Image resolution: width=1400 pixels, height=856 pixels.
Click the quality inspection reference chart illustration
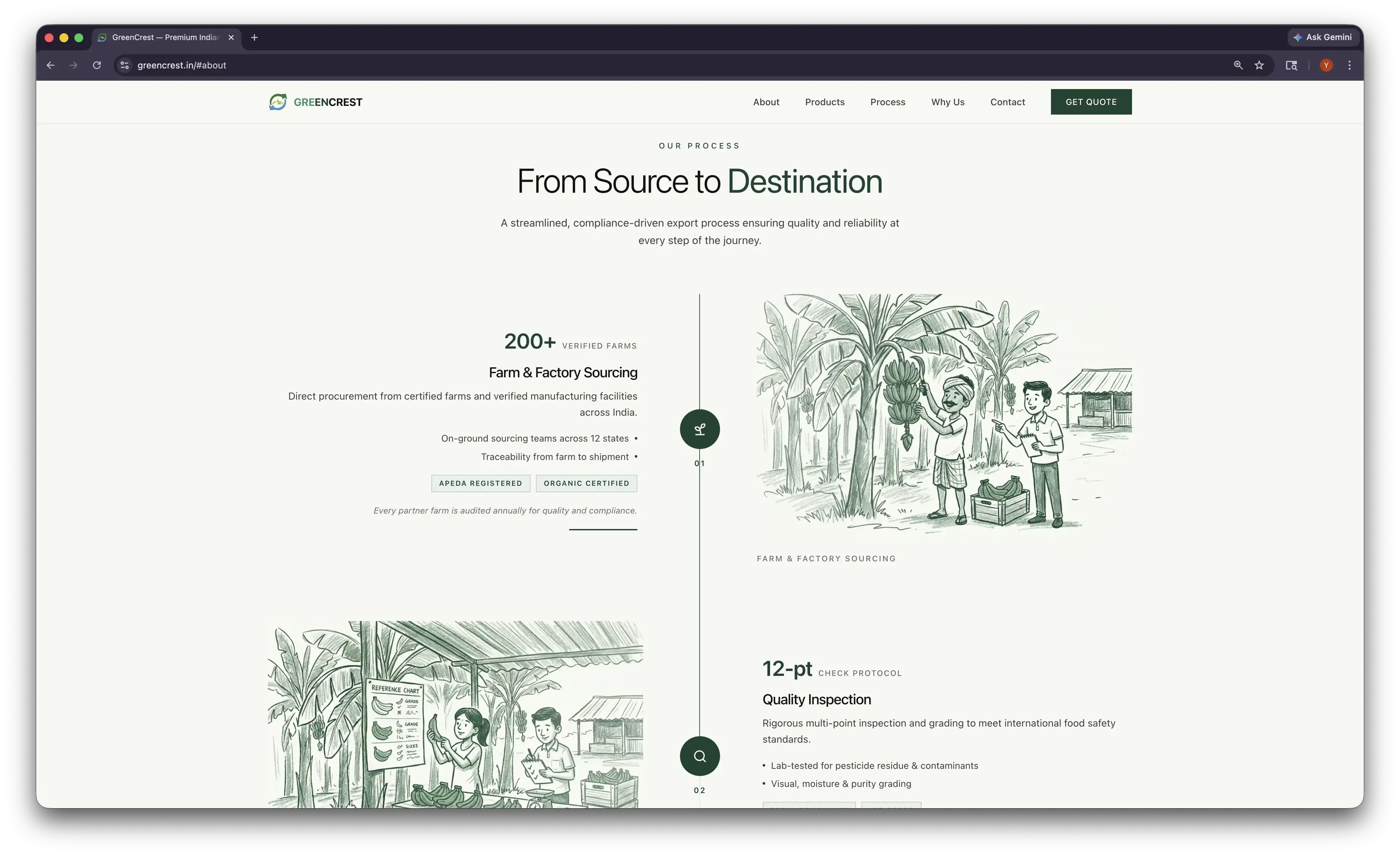pyautogui.click(x=455, y=714)
